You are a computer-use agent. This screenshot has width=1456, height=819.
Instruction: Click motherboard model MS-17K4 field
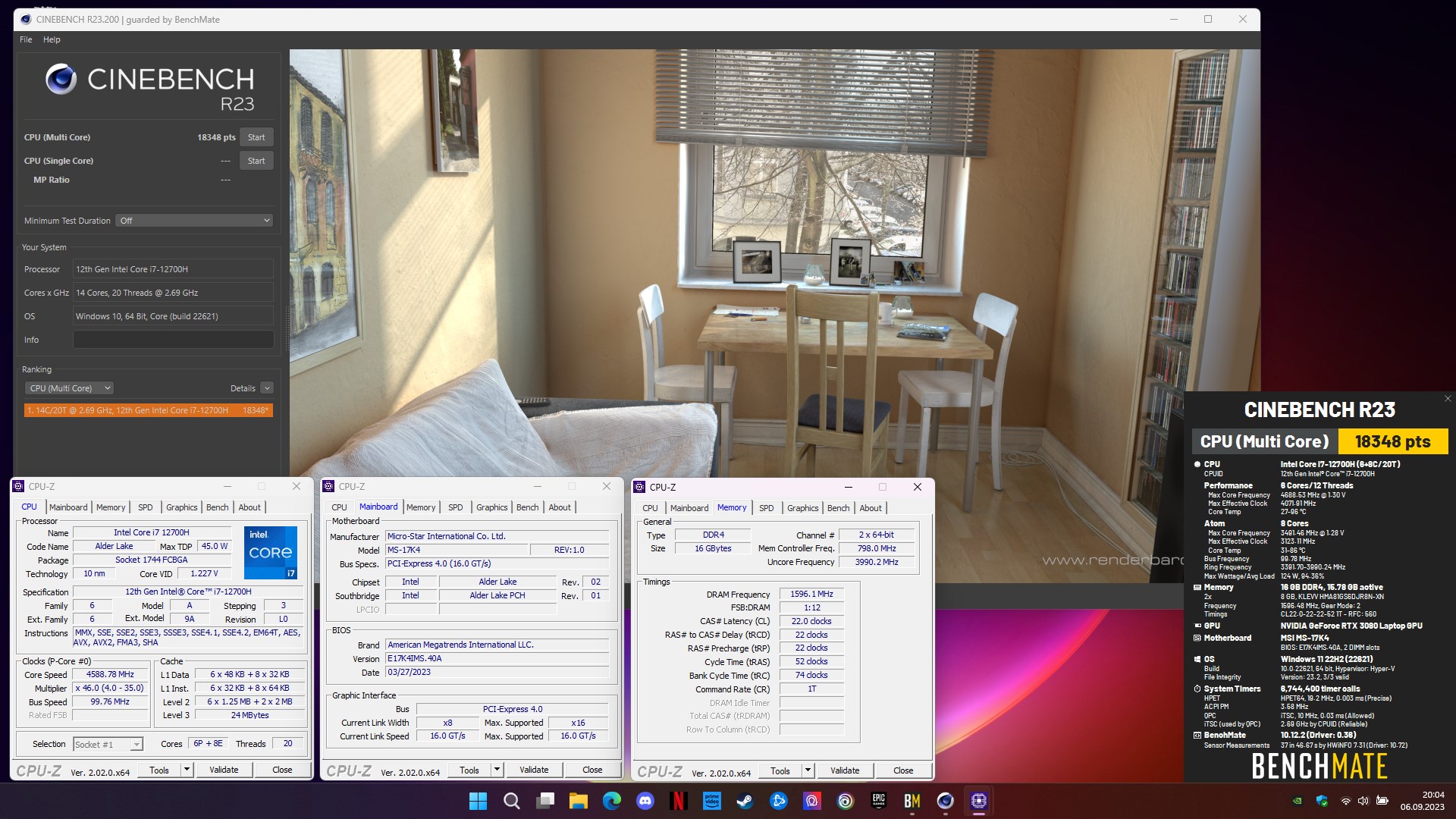457,550
